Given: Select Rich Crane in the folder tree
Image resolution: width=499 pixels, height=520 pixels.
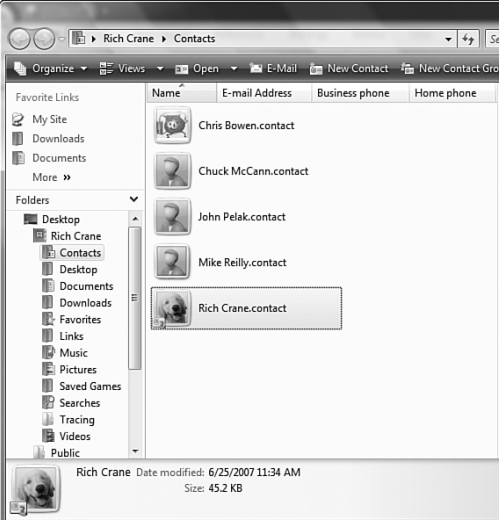Looking at the screenshot, I should (76, 236).
